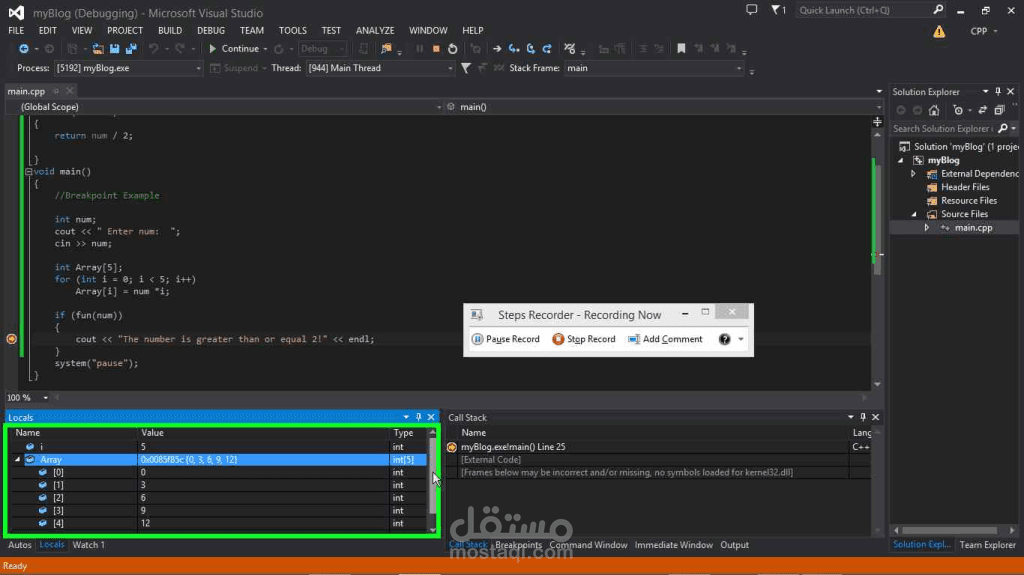Open the TEAM menu

pyautogui.click(x=251, y=31)
